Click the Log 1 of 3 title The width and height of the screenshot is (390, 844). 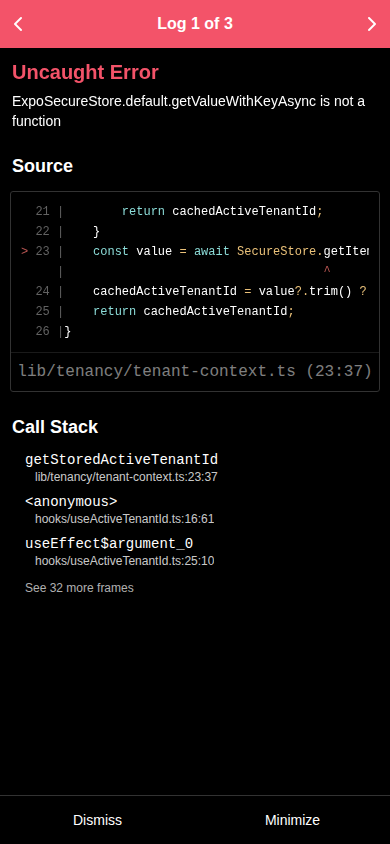195,24
